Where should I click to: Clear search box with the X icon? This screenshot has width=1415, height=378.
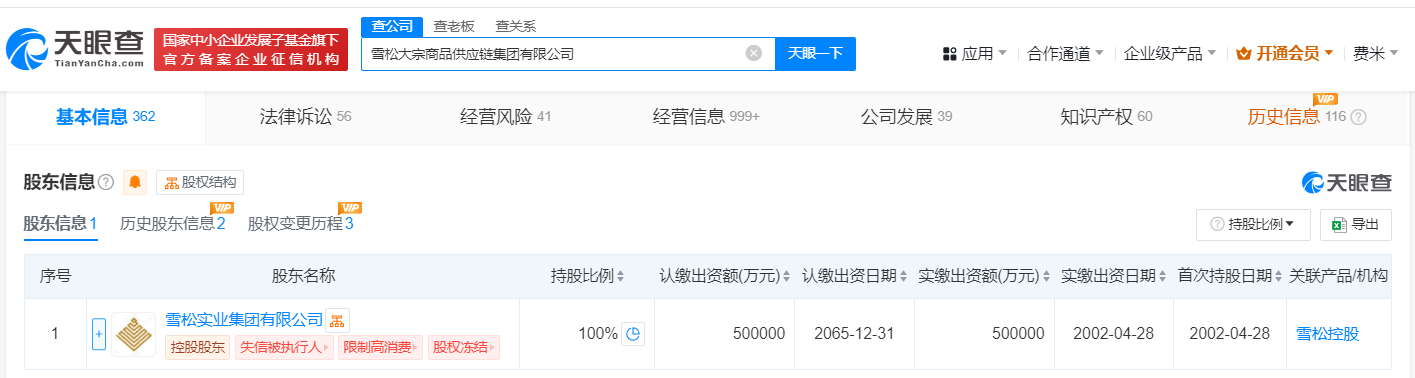point(754,53)
